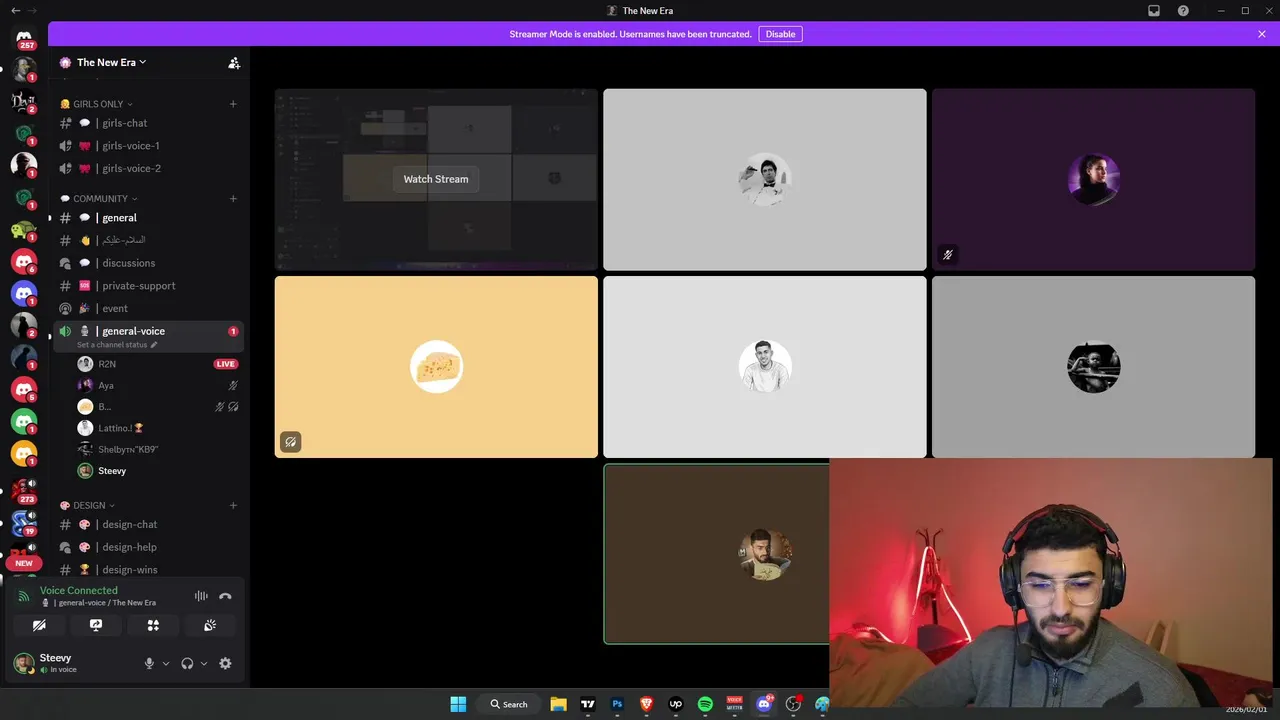This screenshot has height=720, width=1280.
Task: Open User Settings gear
Action: (x=225, y=663)
